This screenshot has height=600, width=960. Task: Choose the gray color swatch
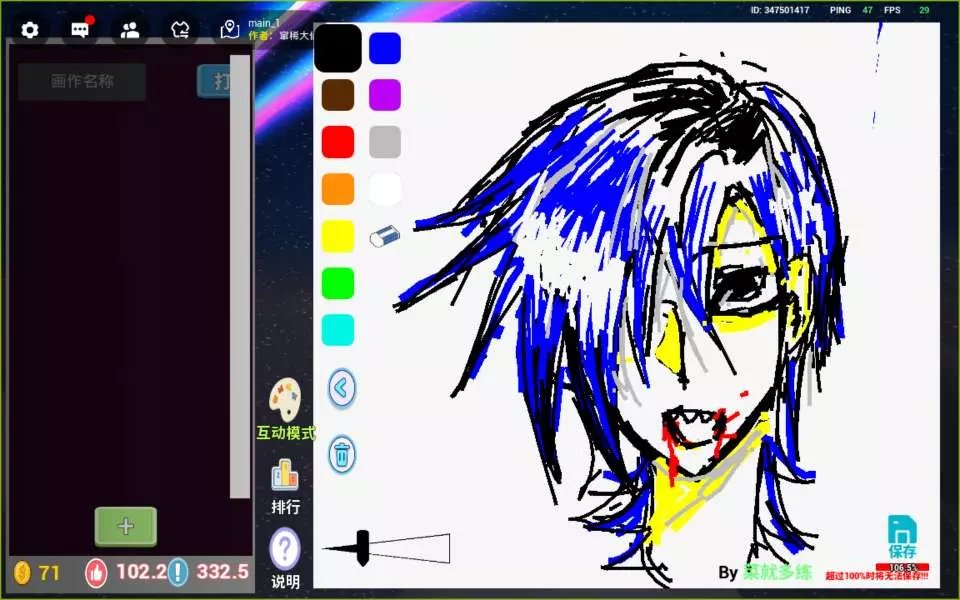(x=385, y=142)
